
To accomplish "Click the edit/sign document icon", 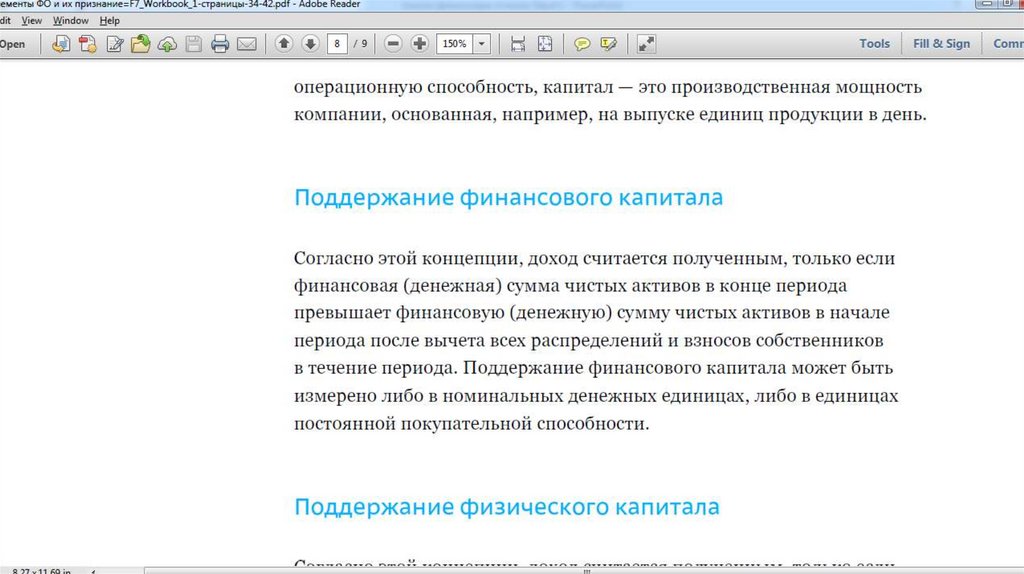I will point(115,44).
